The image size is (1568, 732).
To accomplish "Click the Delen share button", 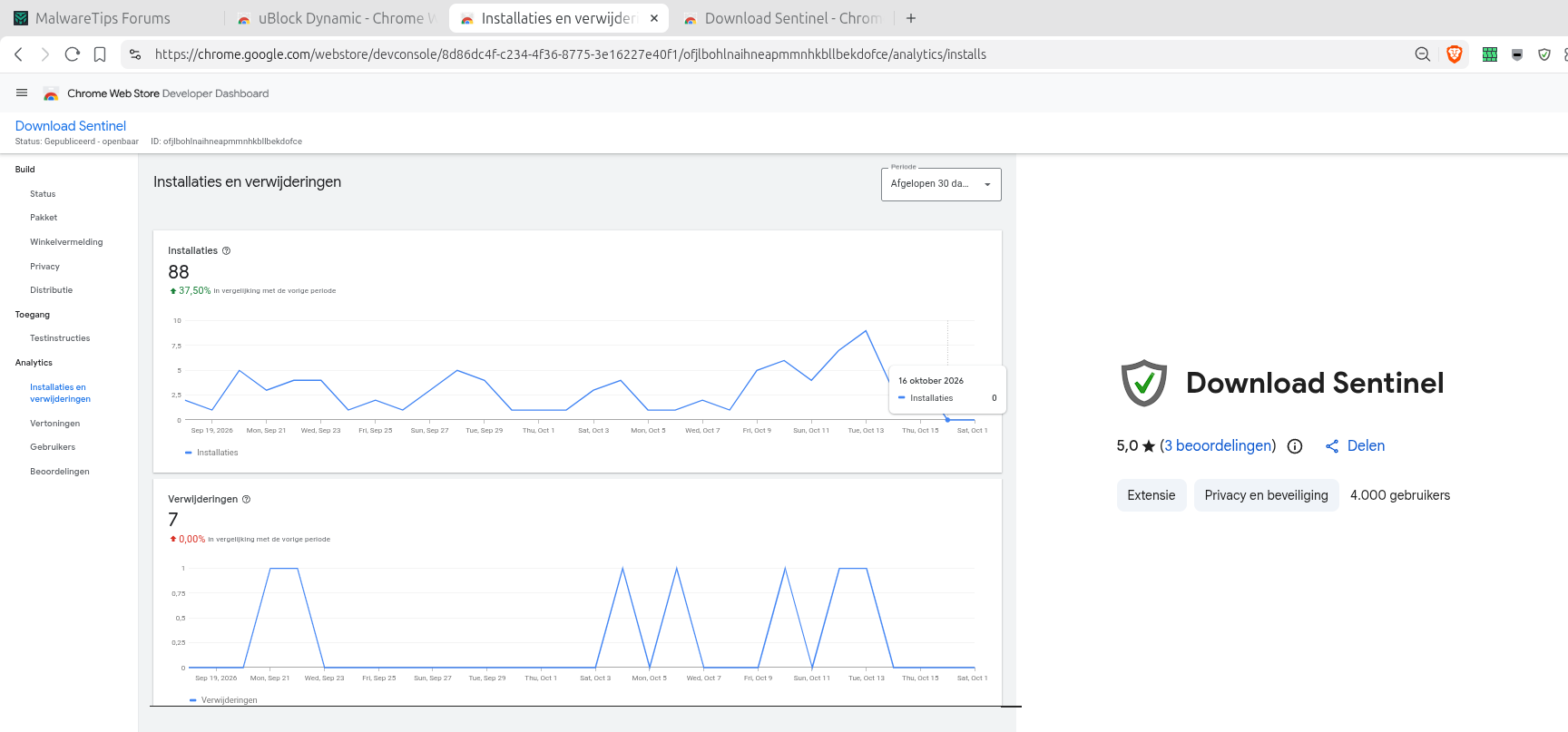I will (x=1355, y=446).
